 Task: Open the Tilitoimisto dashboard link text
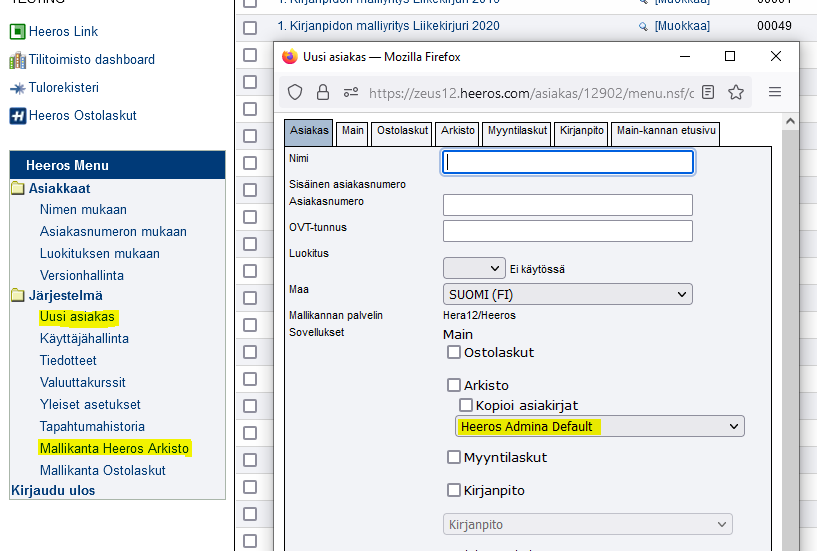pos(92,60)
